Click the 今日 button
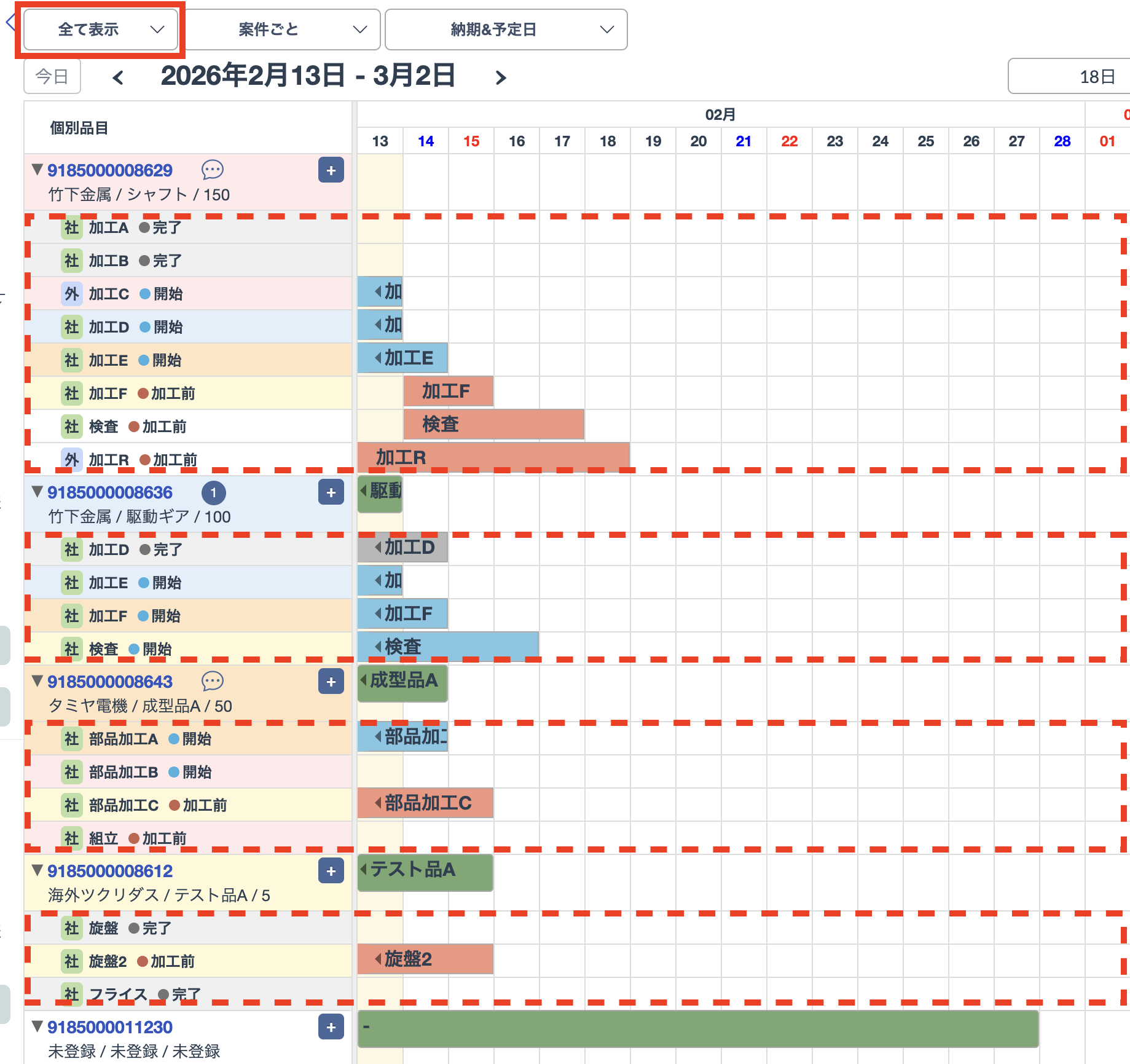Viewport: 1130px width, 1064px height. point(52,77)
